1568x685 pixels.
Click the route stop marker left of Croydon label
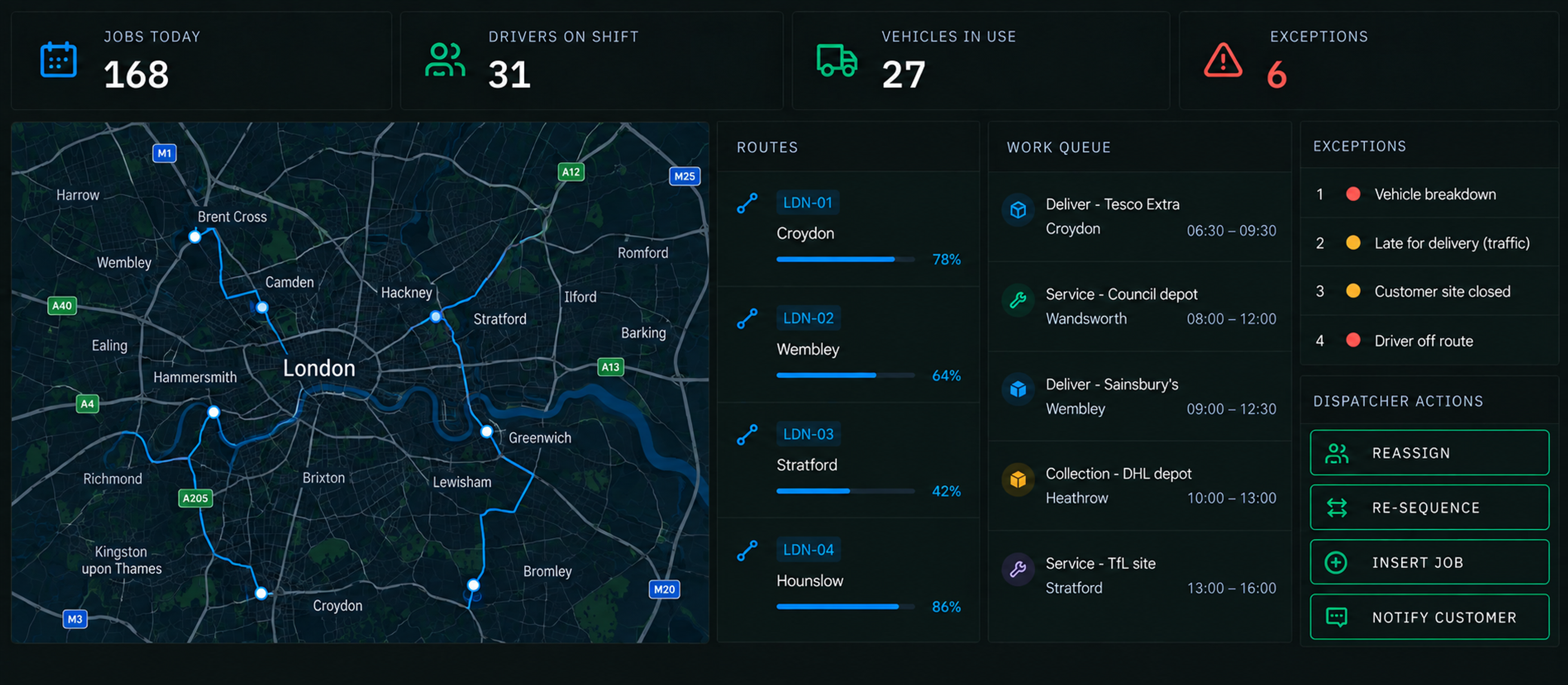click(x=261, y=593)
